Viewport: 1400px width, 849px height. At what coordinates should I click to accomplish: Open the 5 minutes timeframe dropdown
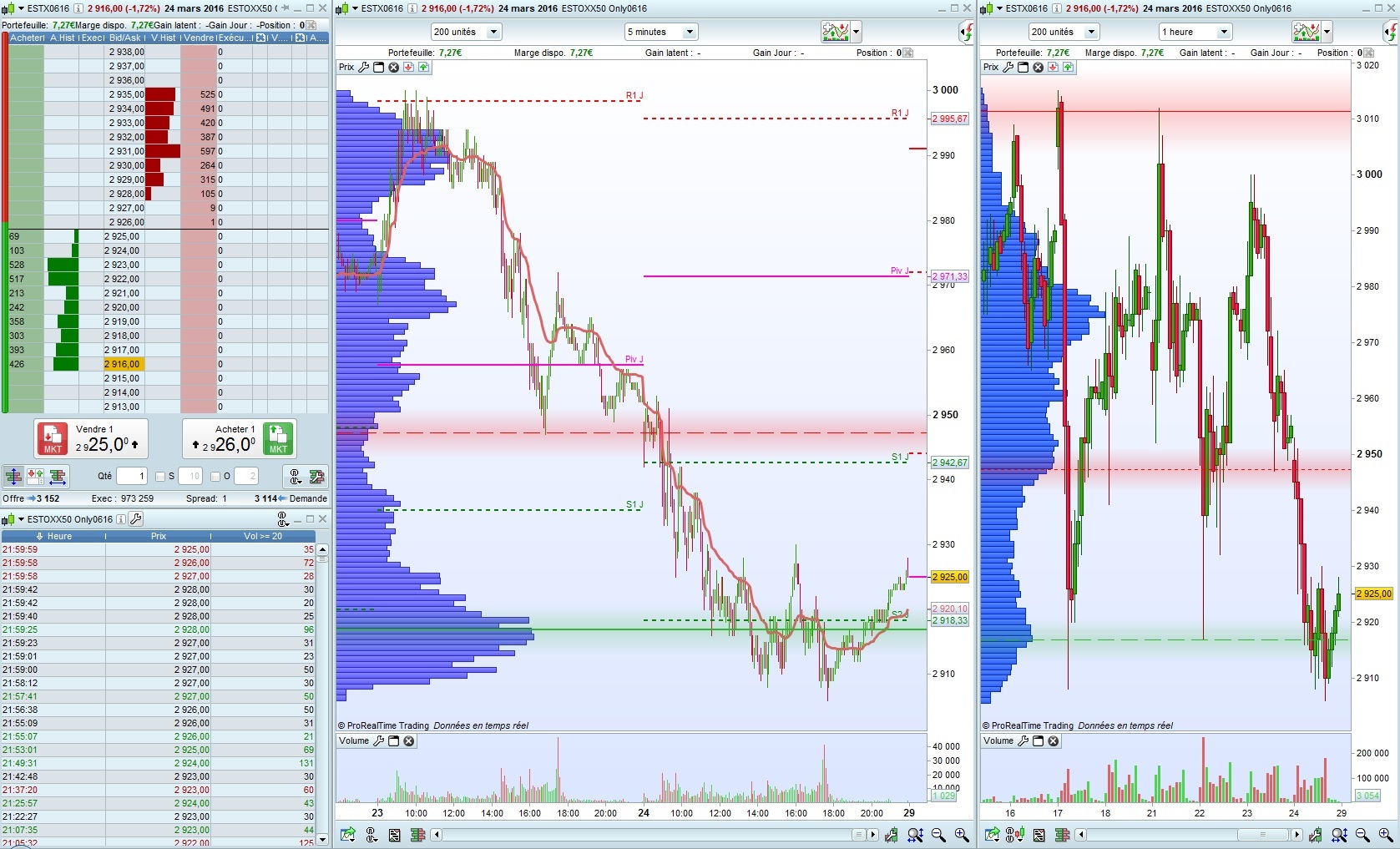[661, 32]
